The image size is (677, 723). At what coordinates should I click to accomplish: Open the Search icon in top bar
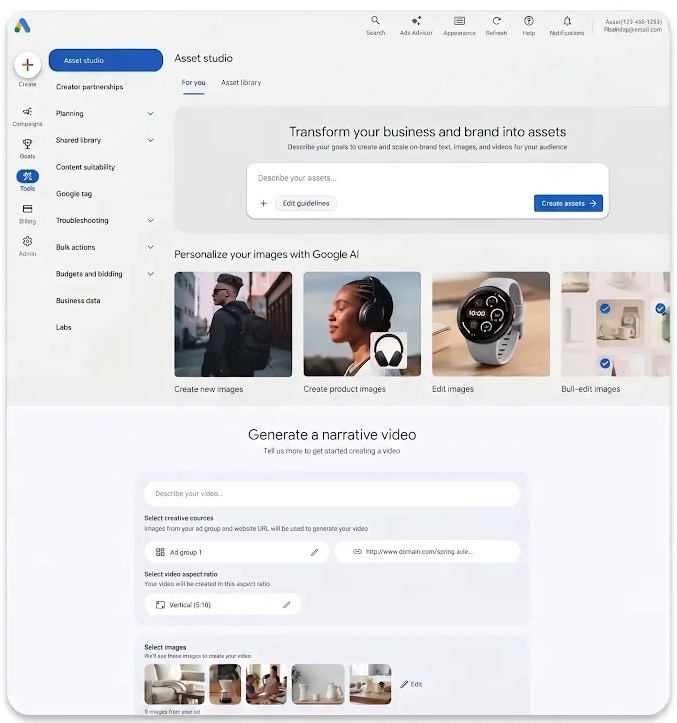point(375,20)
